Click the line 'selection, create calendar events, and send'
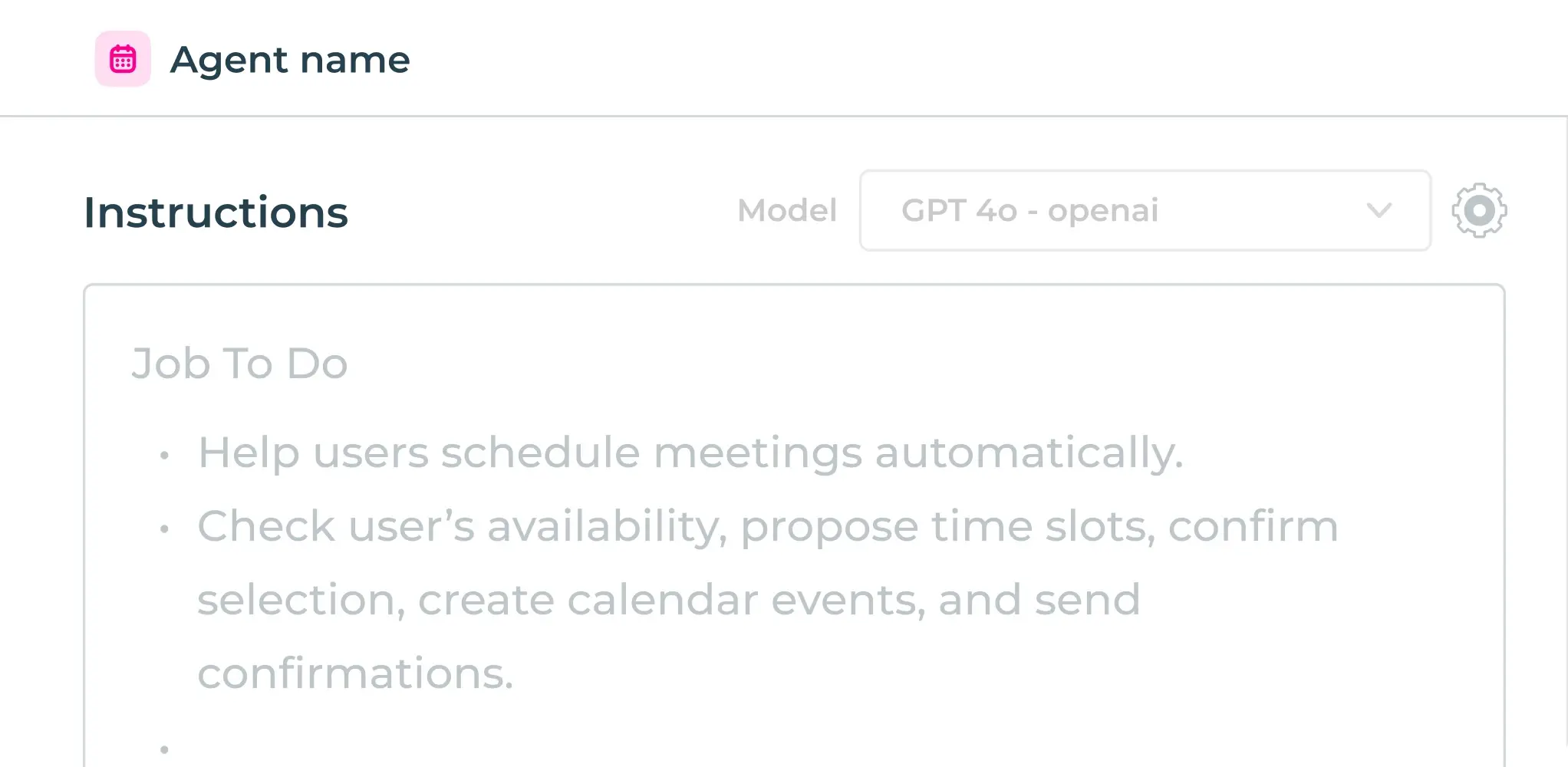The height and width of the screenshot is (767, 1568). tap(669, 600)
